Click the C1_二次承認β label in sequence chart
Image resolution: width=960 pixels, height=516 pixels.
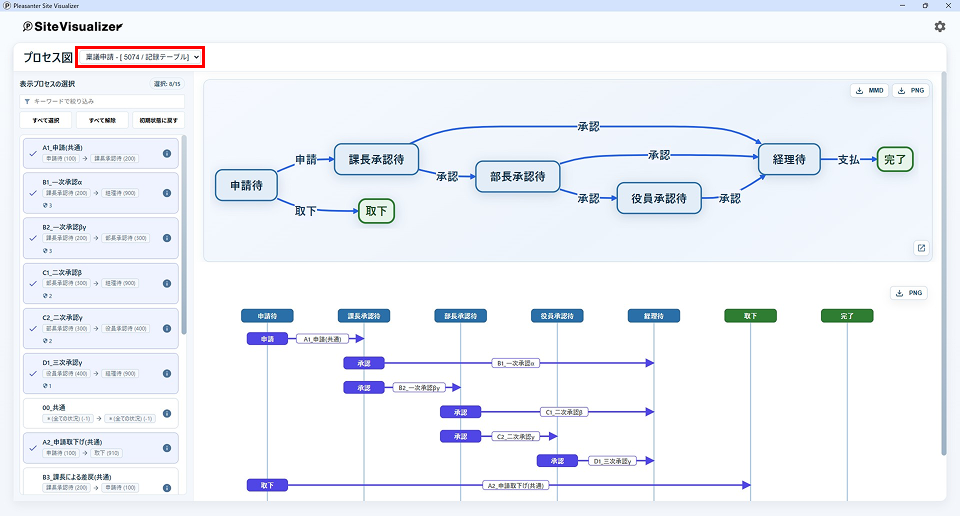click(x=564, y=413)
